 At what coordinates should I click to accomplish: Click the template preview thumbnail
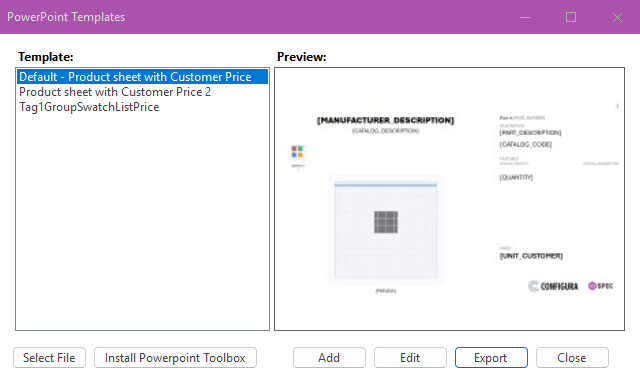coord(449,199)
